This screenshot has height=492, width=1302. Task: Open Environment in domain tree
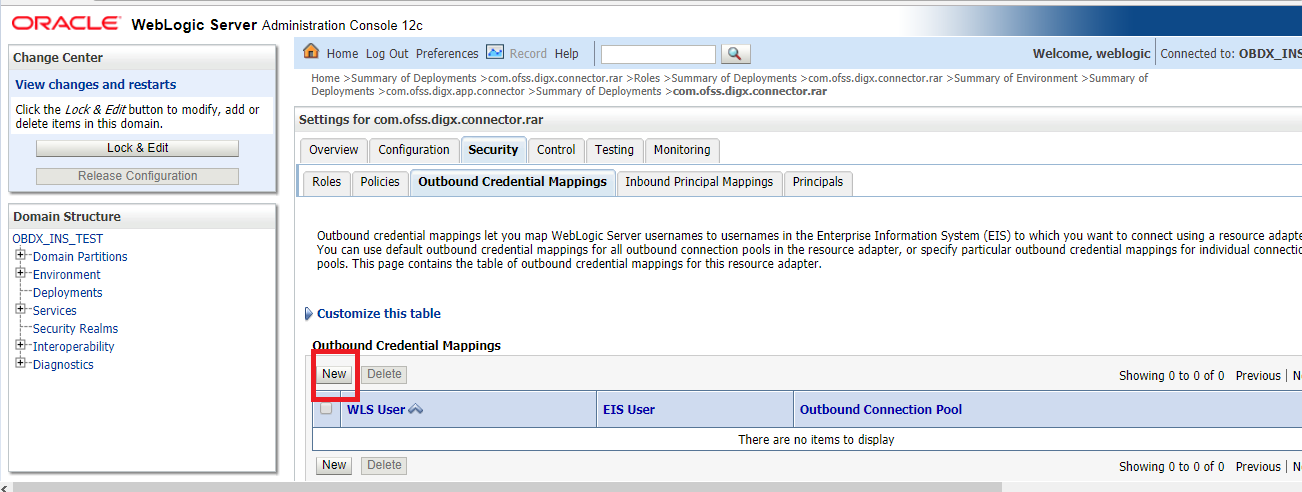click(67, 275)
